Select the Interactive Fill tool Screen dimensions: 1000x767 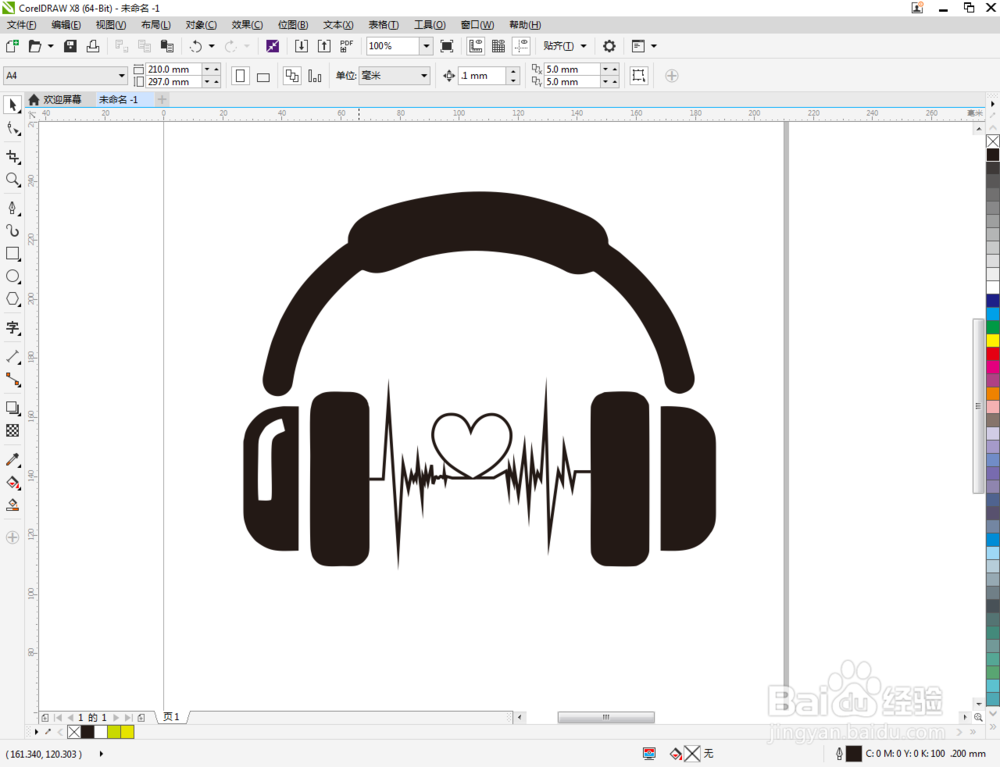(x=12, y=483)
